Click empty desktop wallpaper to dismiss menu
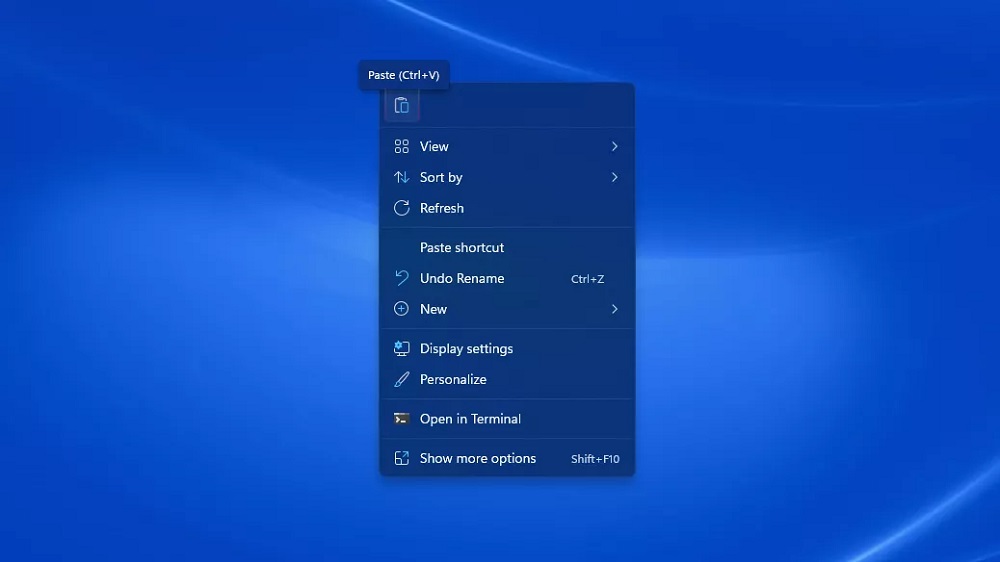This screenshot has height=562, width=1000. pos(800,300)
